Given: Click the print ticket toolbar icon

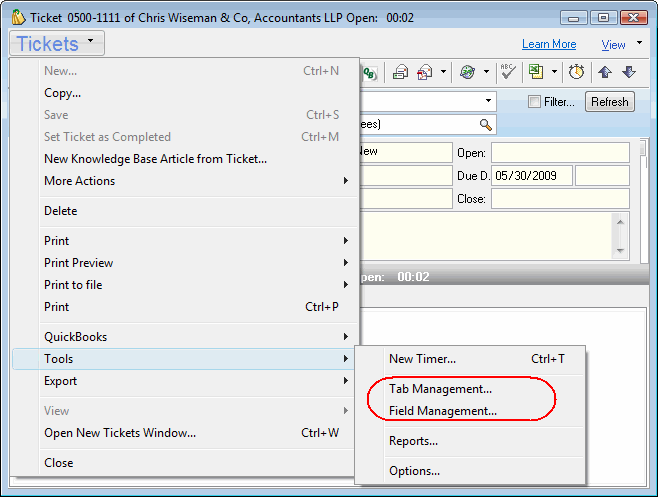Looking at the screenshot, I should click(400, 72).
